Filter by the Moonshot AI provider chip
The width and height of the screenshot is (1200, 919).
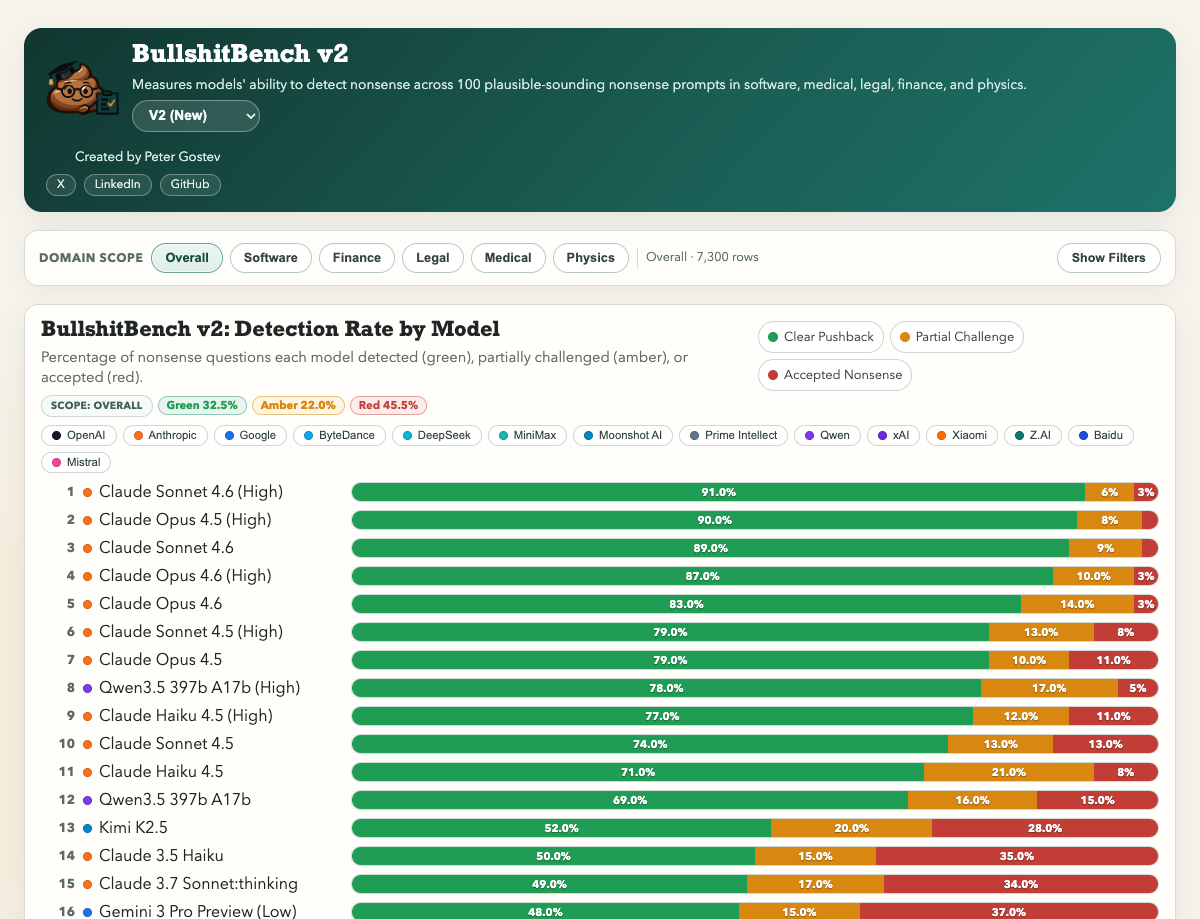(x=622, y=436)
